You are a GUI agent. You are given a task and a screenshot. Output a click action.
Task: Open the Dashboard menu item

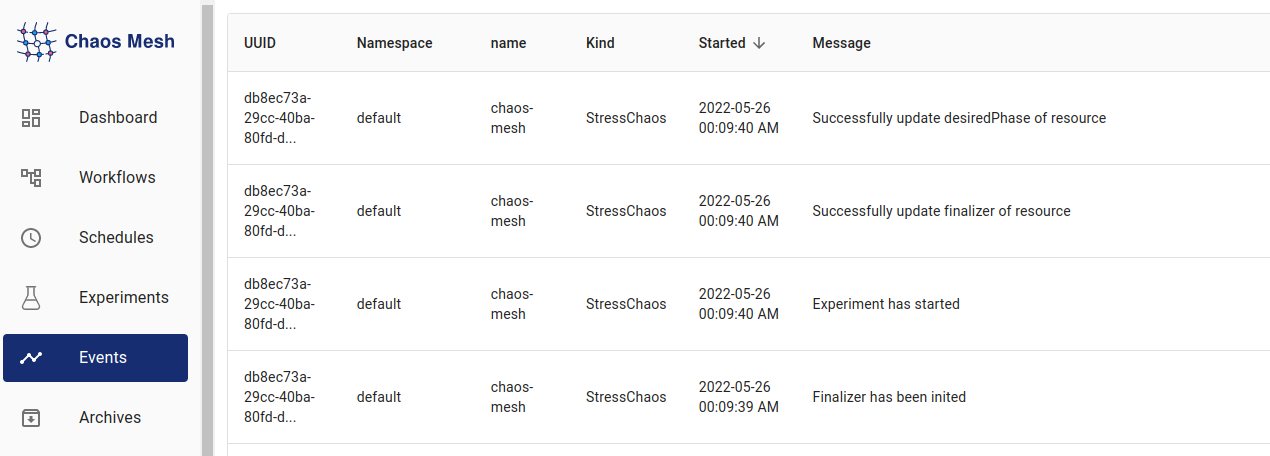(118, 118)
